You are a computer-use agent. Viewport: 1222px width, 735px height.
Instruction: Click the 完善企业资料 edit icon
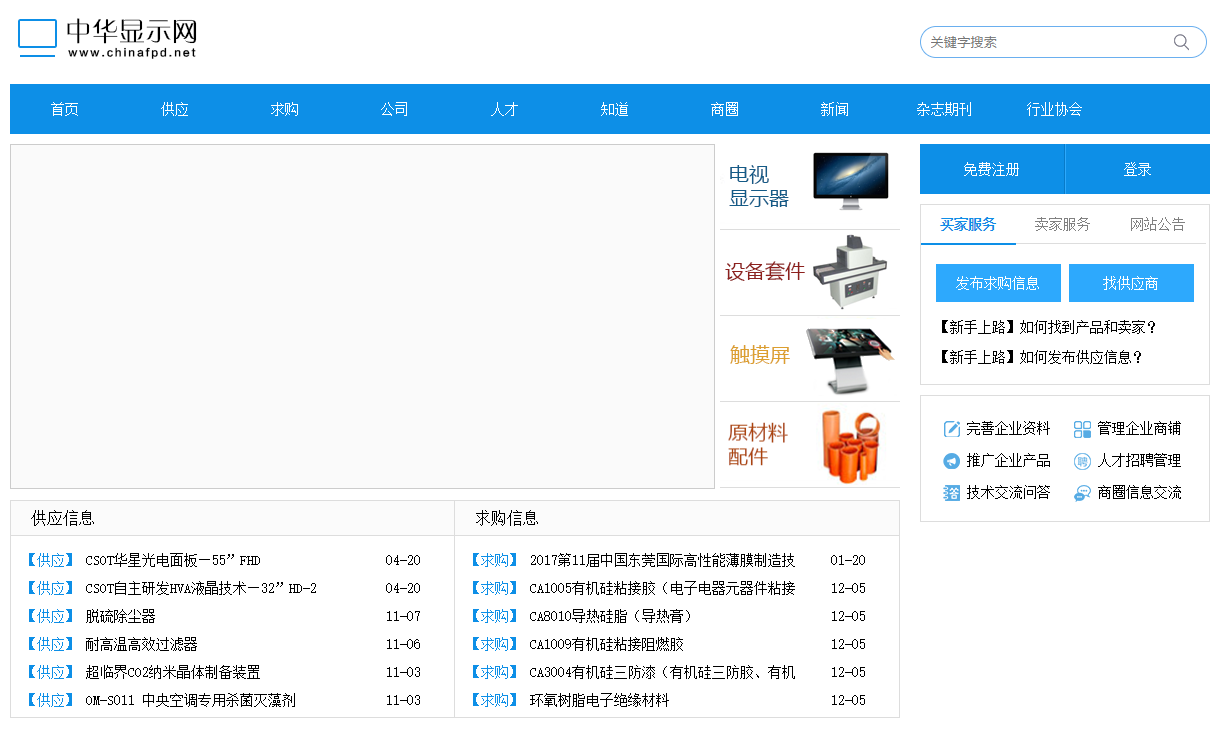pos(951,429)
